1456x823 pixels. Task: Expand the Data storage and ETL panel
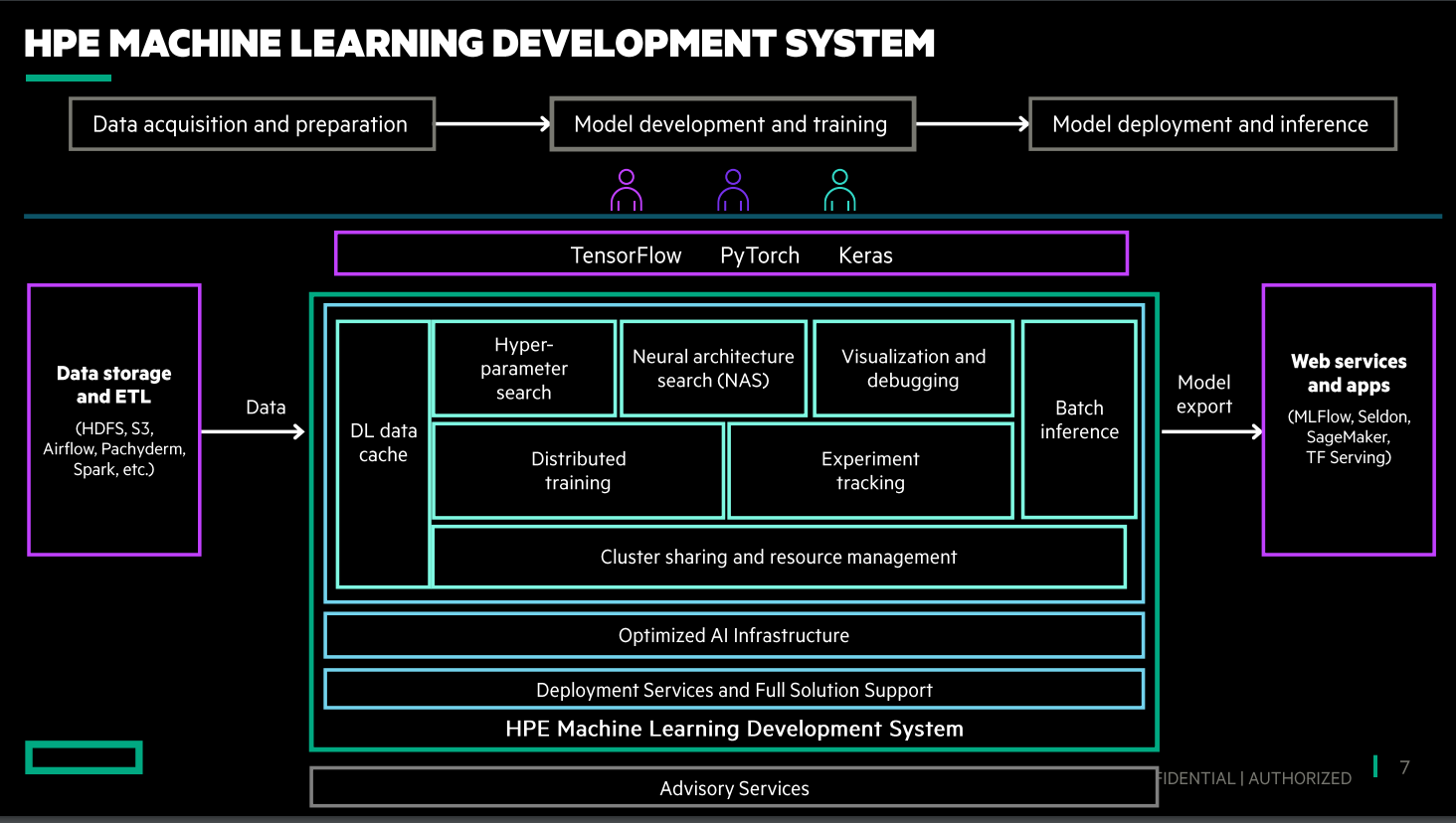point(113,418)
